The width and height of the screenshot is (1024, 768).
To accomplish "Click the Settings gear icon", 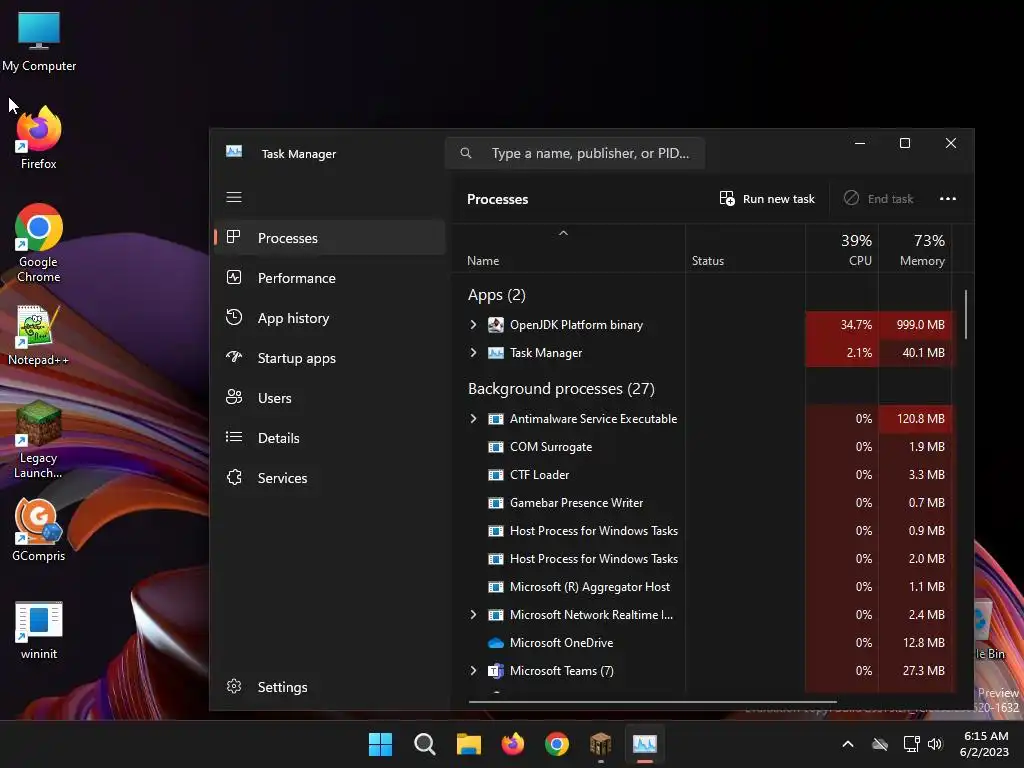I will (234, 686).
